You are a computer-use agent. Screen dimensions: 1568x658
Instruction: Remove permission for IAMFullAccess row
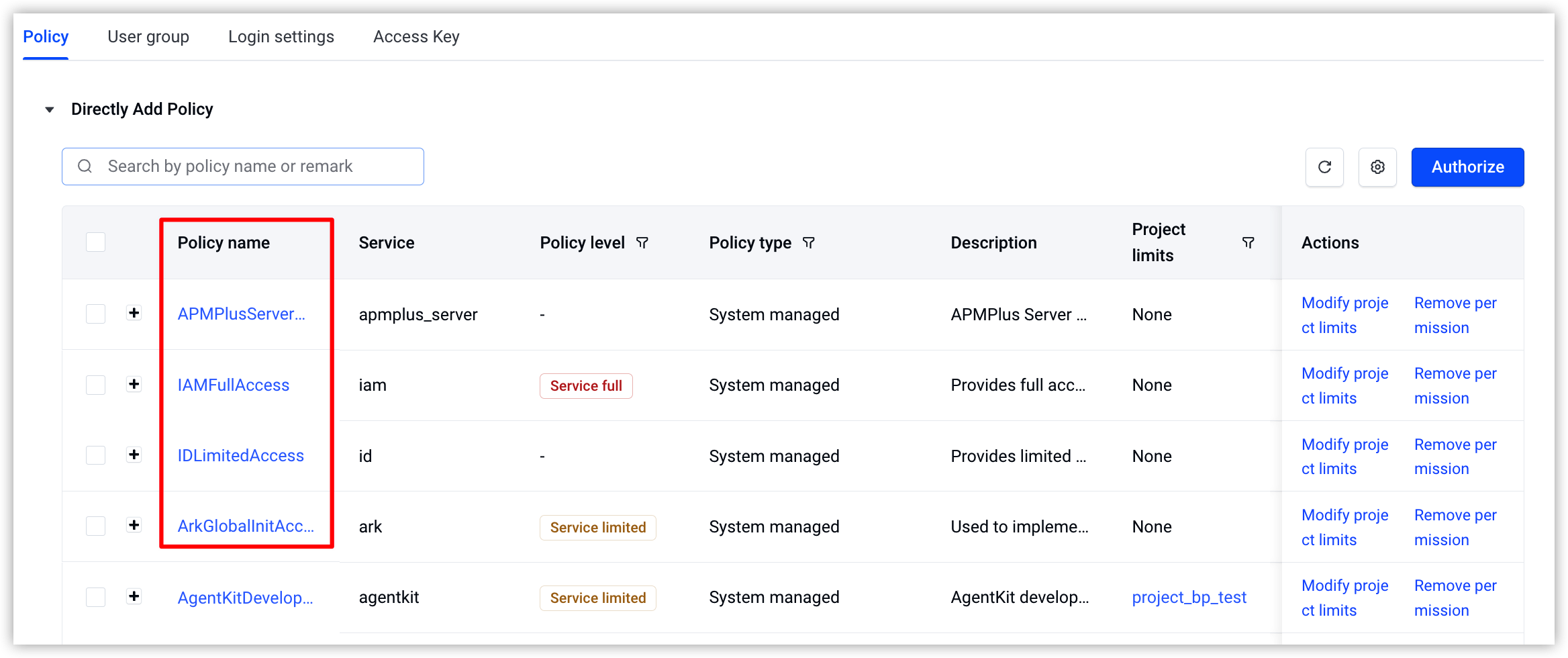1455,386
